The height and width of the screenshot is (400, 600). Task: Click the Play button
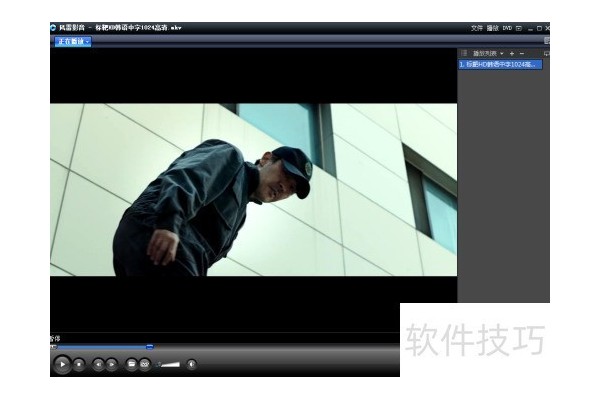tap(62, 364)
